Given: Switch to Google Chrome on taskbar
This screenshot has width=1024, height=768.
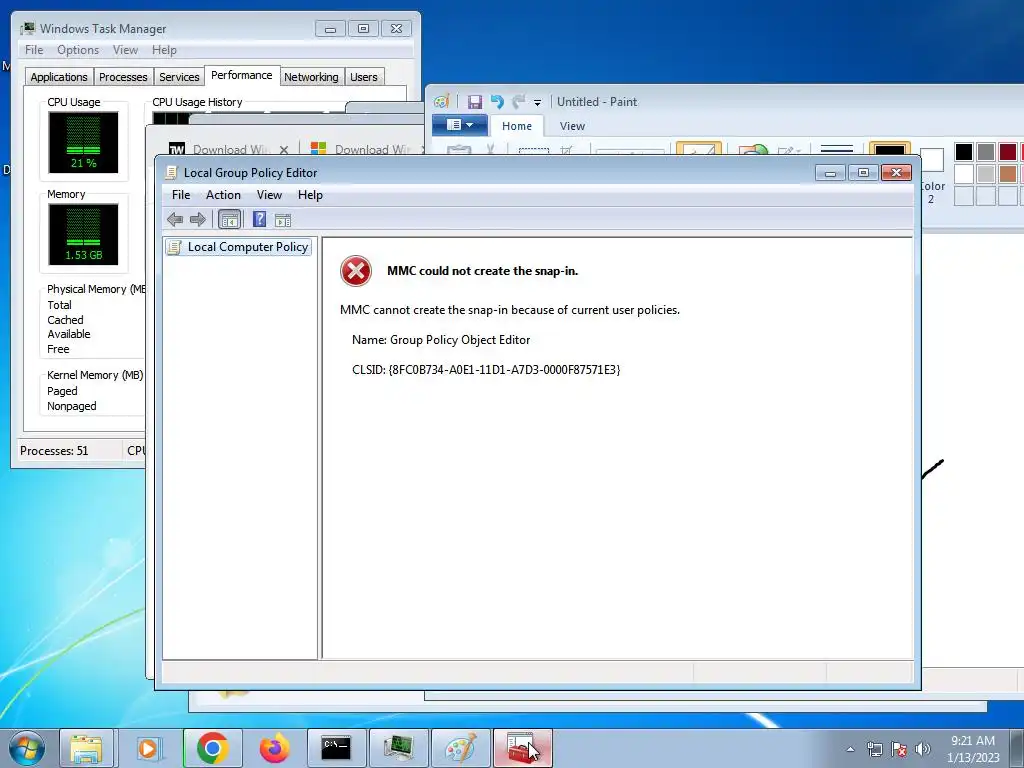Looking at the screenshot, I should (212, 748).
